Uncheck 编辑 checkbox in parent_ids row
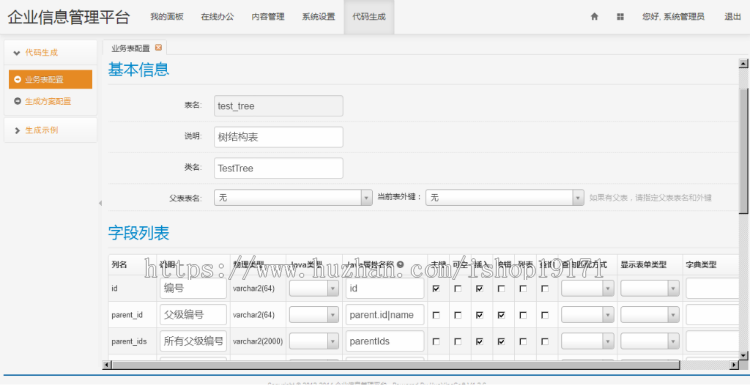 [x=501, y=341]
